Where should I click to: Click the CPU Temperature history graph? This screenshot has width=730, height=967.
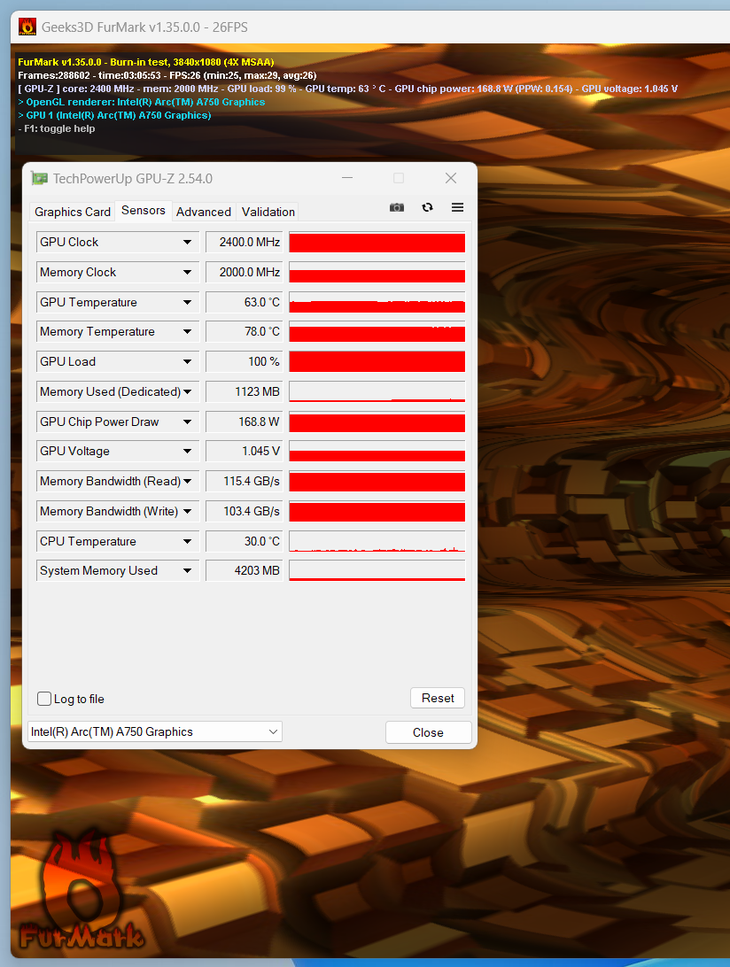[377, 541]
